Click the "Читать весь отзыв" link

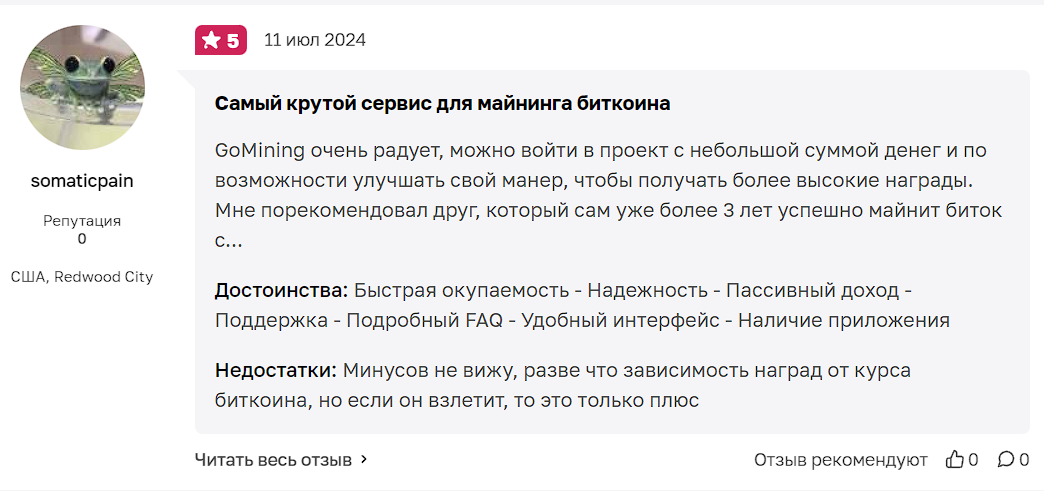pos(273,460)
